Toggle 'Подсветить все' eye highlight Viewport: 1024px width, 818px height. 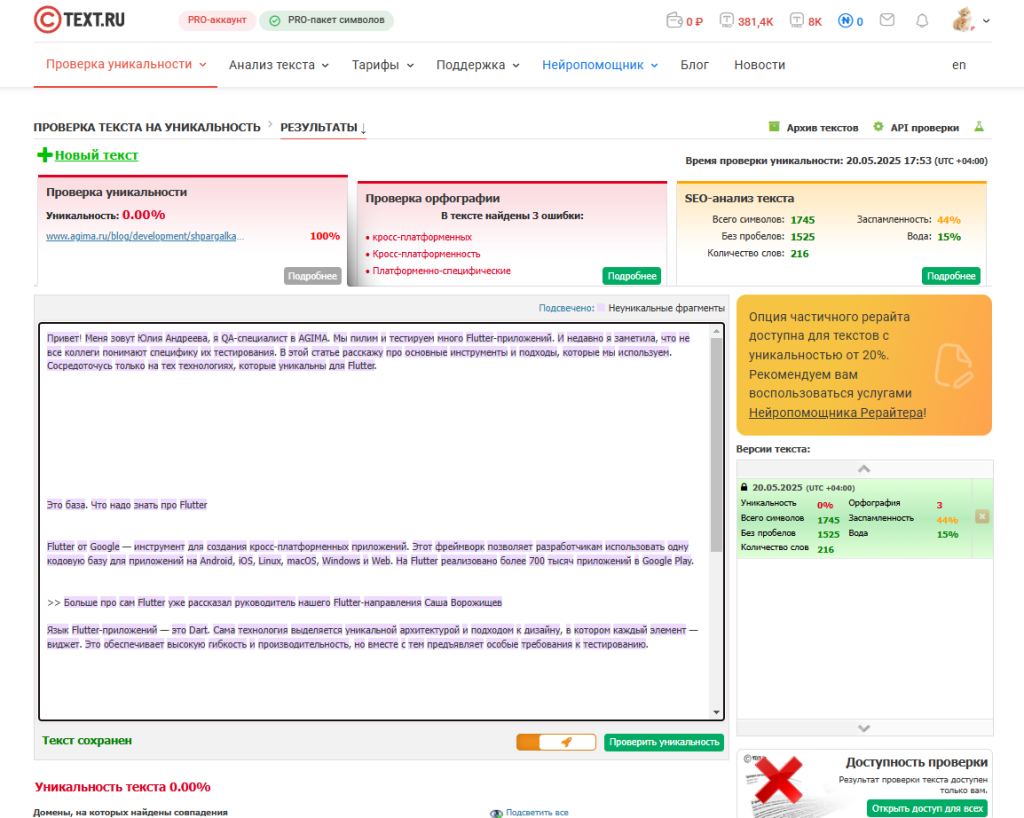pos(496,813)
